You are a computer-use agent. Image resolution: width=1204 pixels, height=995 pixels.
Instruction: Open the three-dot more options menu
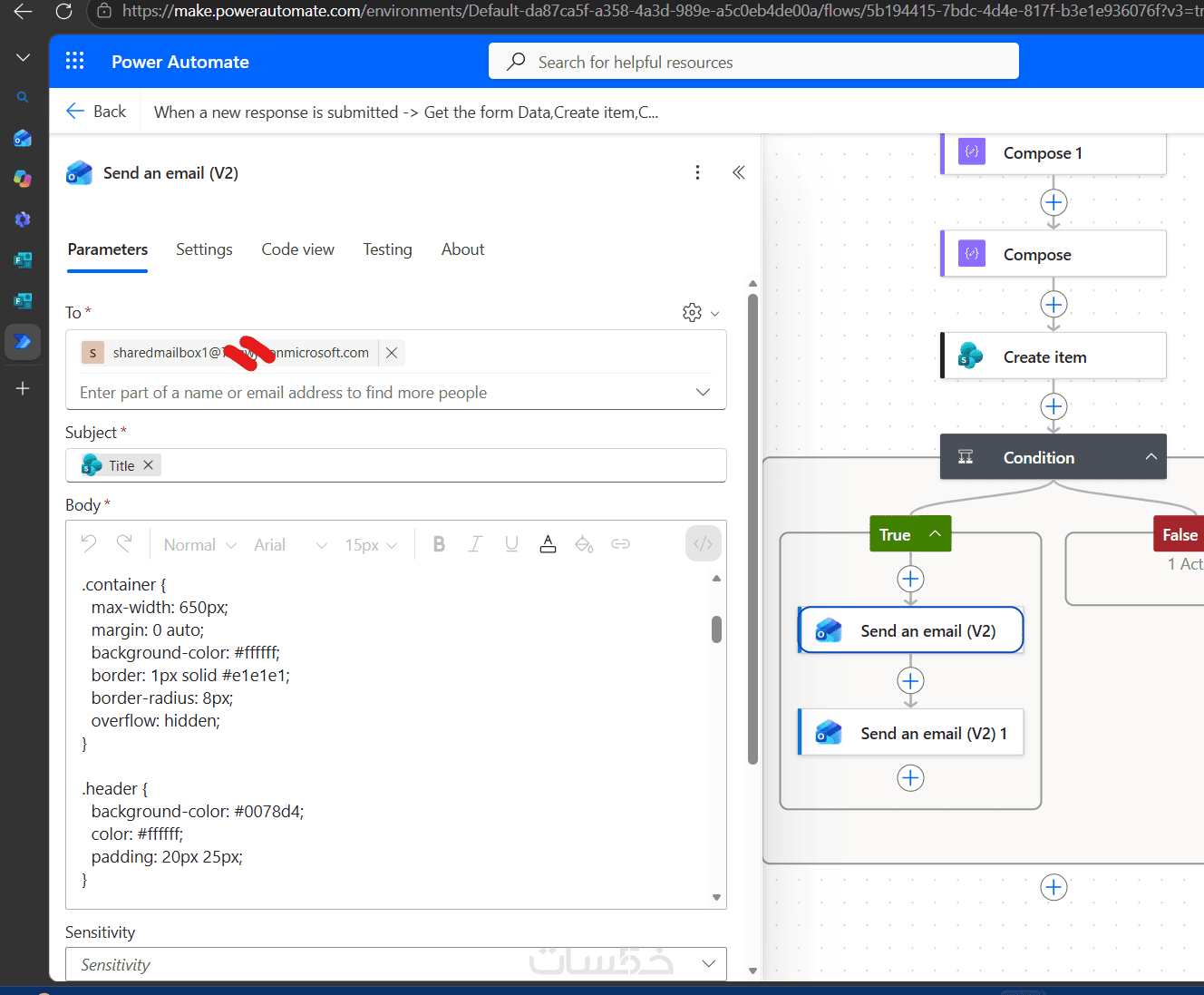(x=697, y=172)
